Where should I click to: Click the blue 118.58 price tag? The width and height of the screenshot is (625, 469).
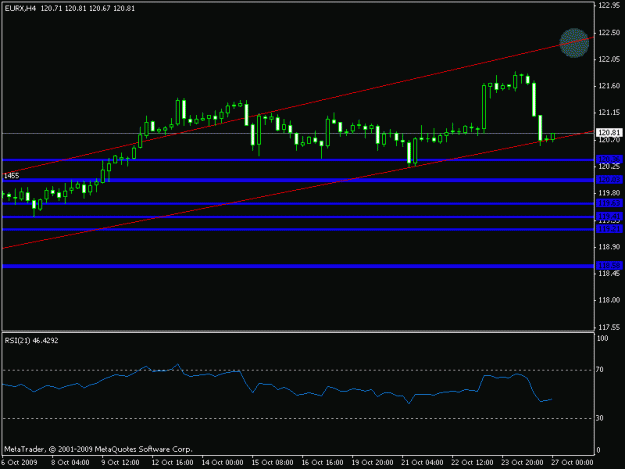tap(609, 265)
